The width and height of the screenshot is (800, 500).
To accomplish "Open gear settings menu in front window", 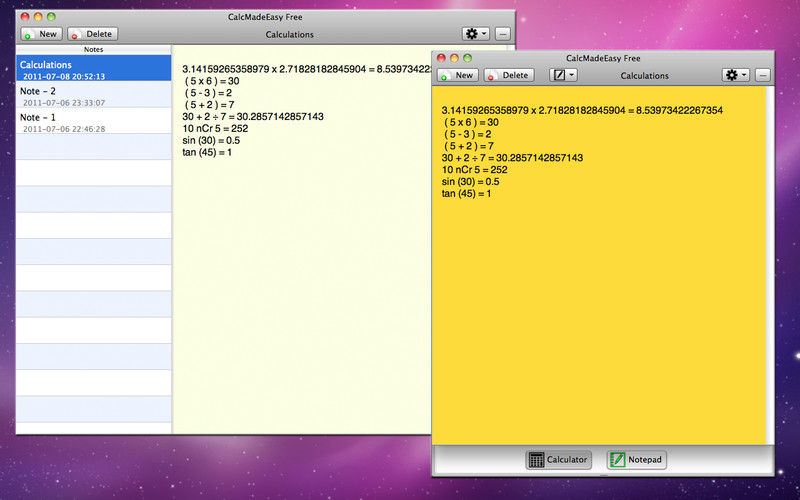I will [735, 75].
